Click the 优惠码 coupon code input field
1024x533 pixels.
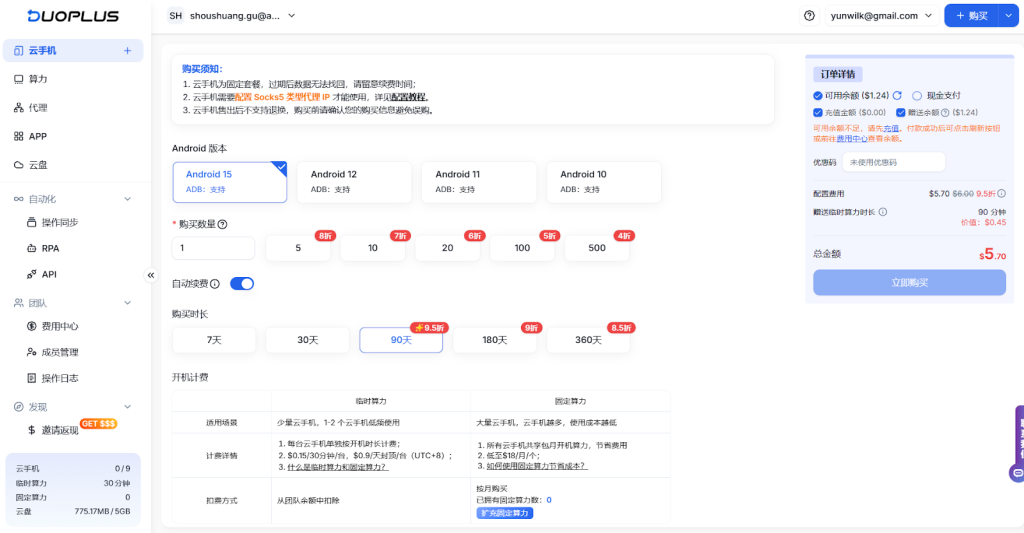892,162
